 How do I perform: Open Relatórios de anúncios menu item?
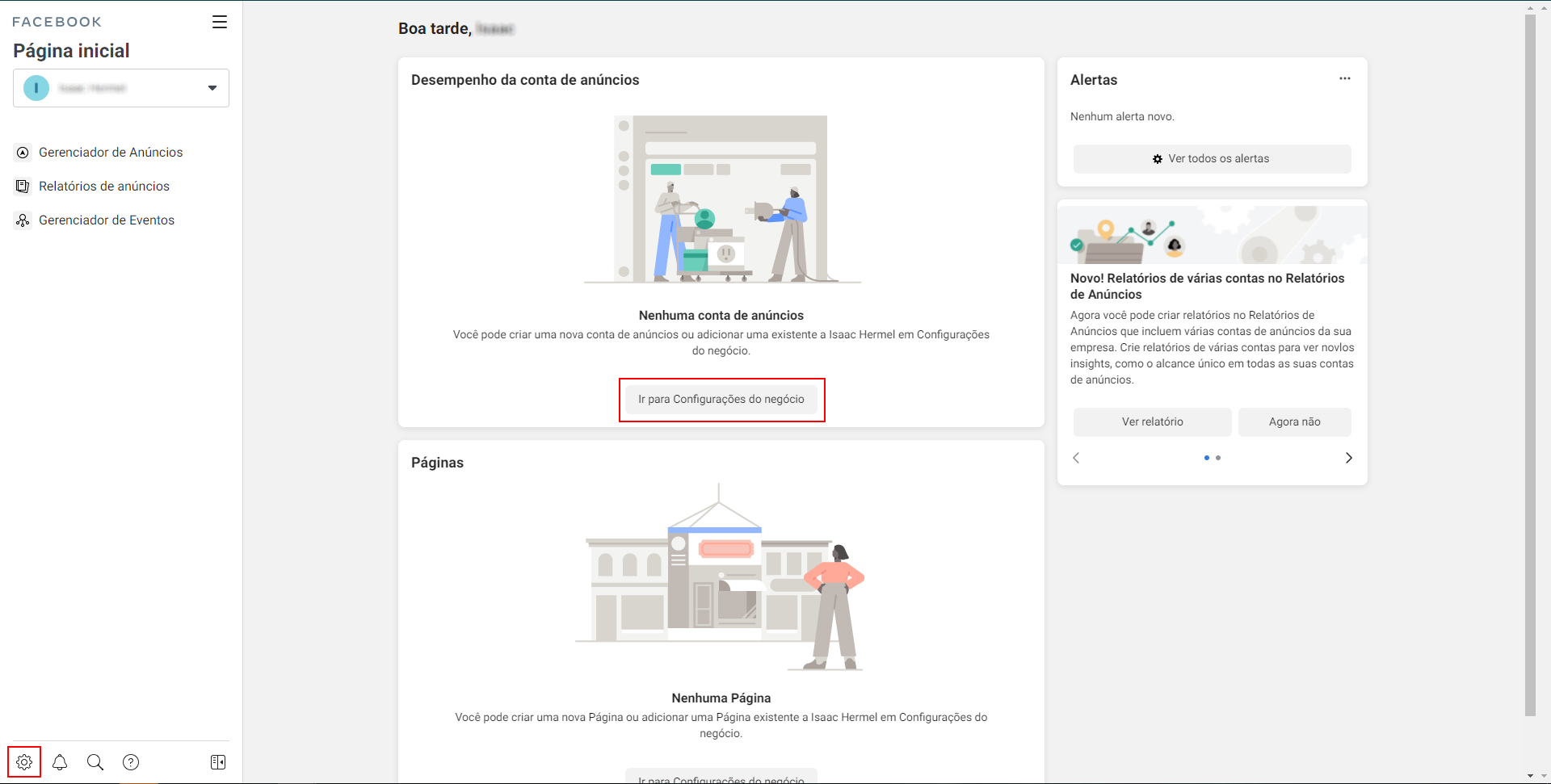pyautogui.click(x=104, y=187)
